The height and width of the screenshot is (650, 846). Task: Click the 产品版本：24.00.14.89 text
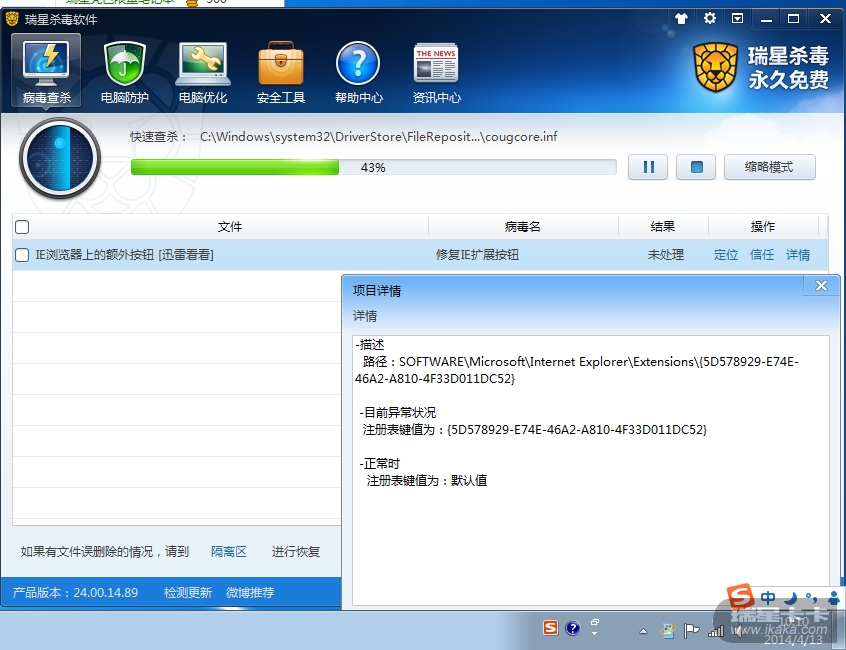76,592
